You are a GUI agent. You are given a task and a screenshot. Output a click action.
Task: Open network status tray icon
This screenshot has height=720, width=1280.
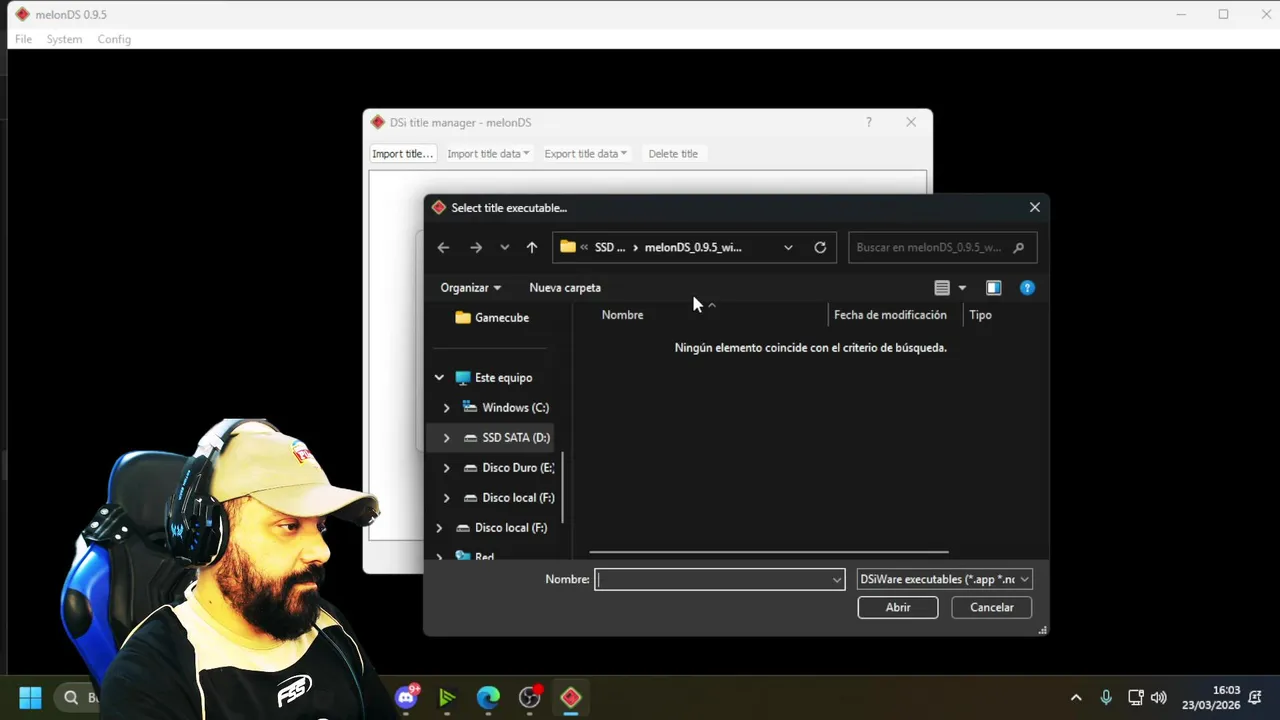coord(1136,698)
